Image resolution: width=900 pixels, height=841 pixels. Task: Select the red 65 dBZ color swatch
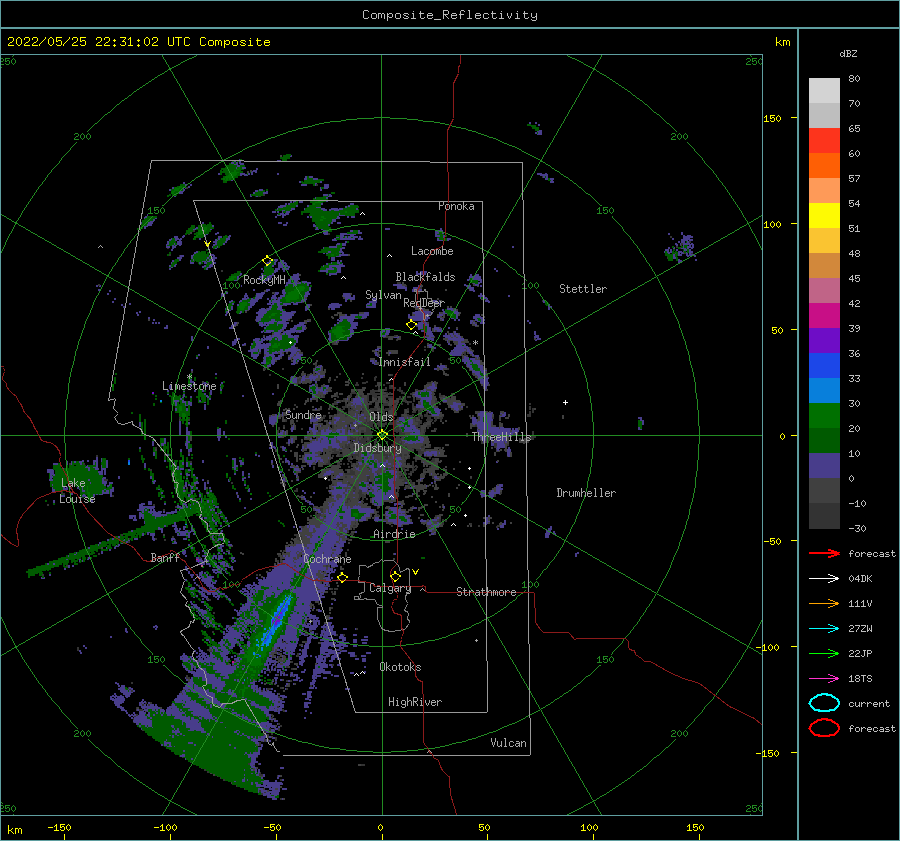(x=824, y=140)
